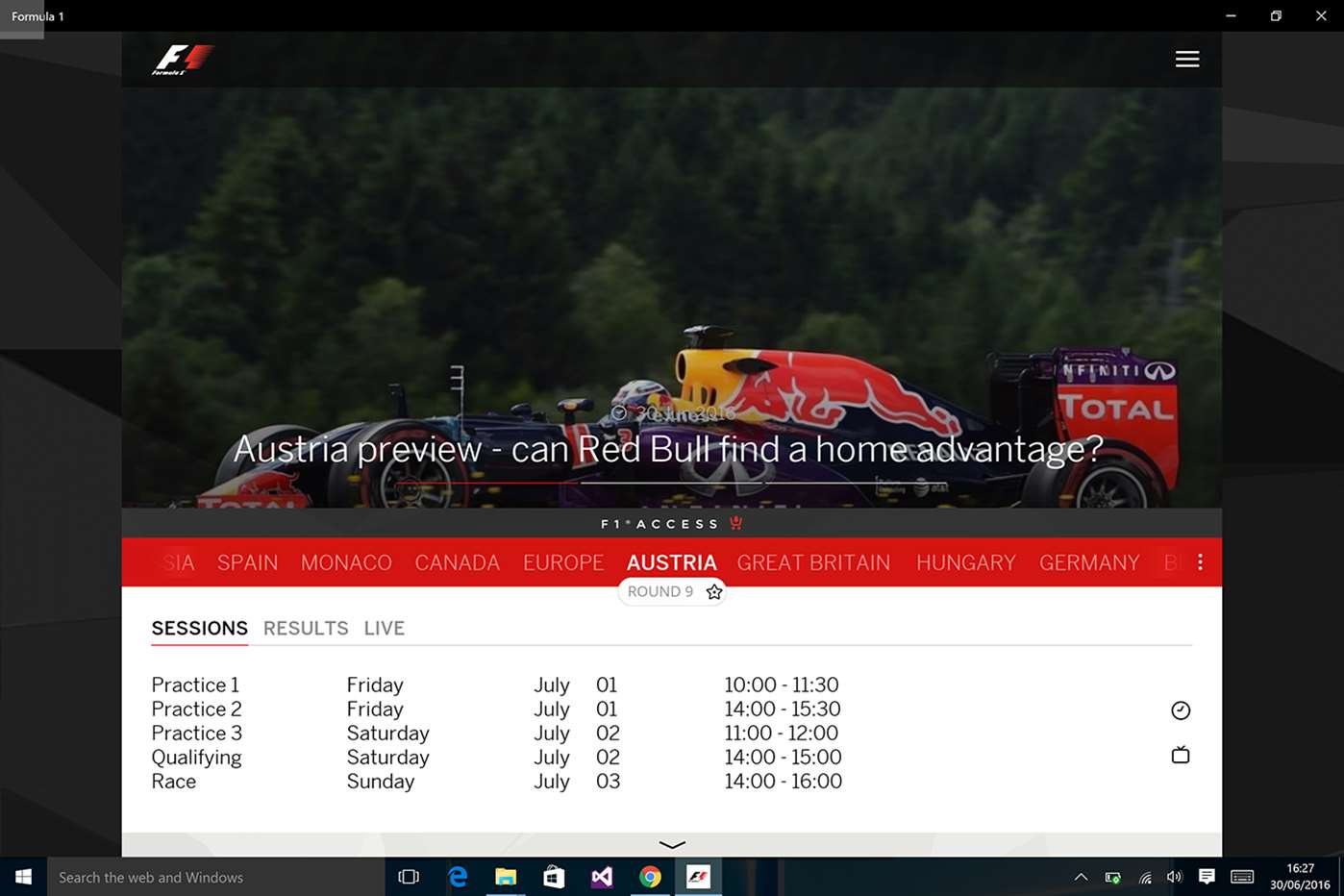Screen dimensions: 1344x896
Task: Open the touch keyboard tray icon
Action: [1242, 877]
